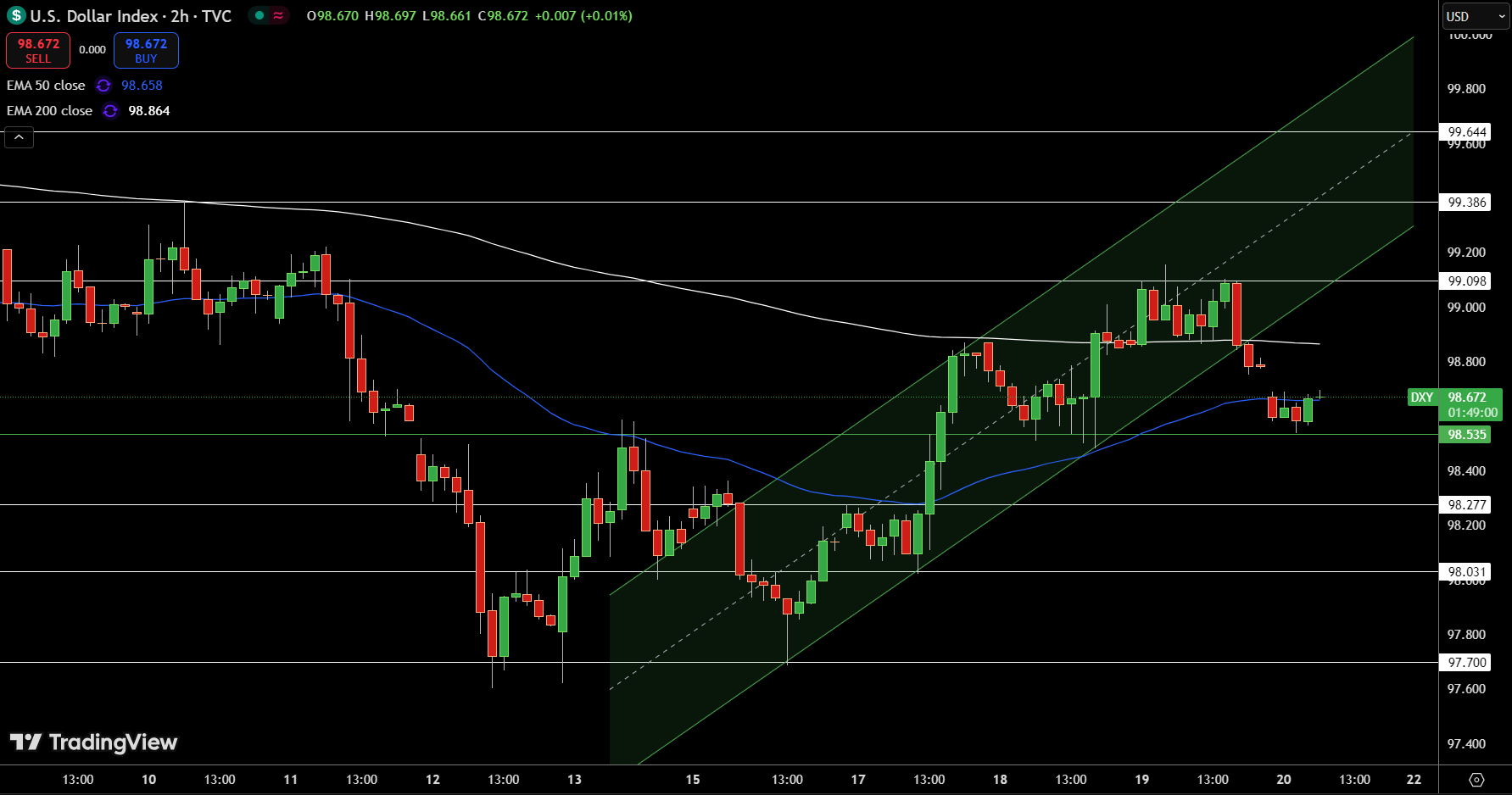Select the EMA 200 close indicator label
Screen dimensions: 1512x795
point(49,111)
